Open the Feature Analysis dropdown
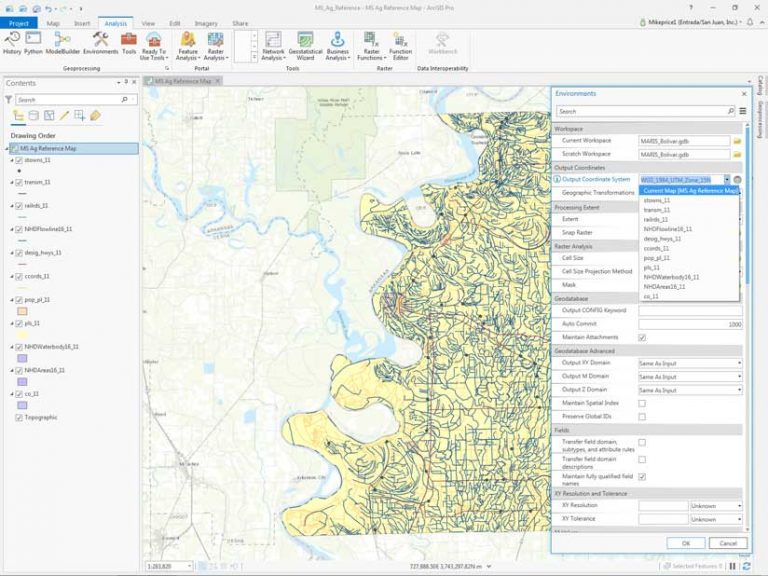 (x=188, y=46)
